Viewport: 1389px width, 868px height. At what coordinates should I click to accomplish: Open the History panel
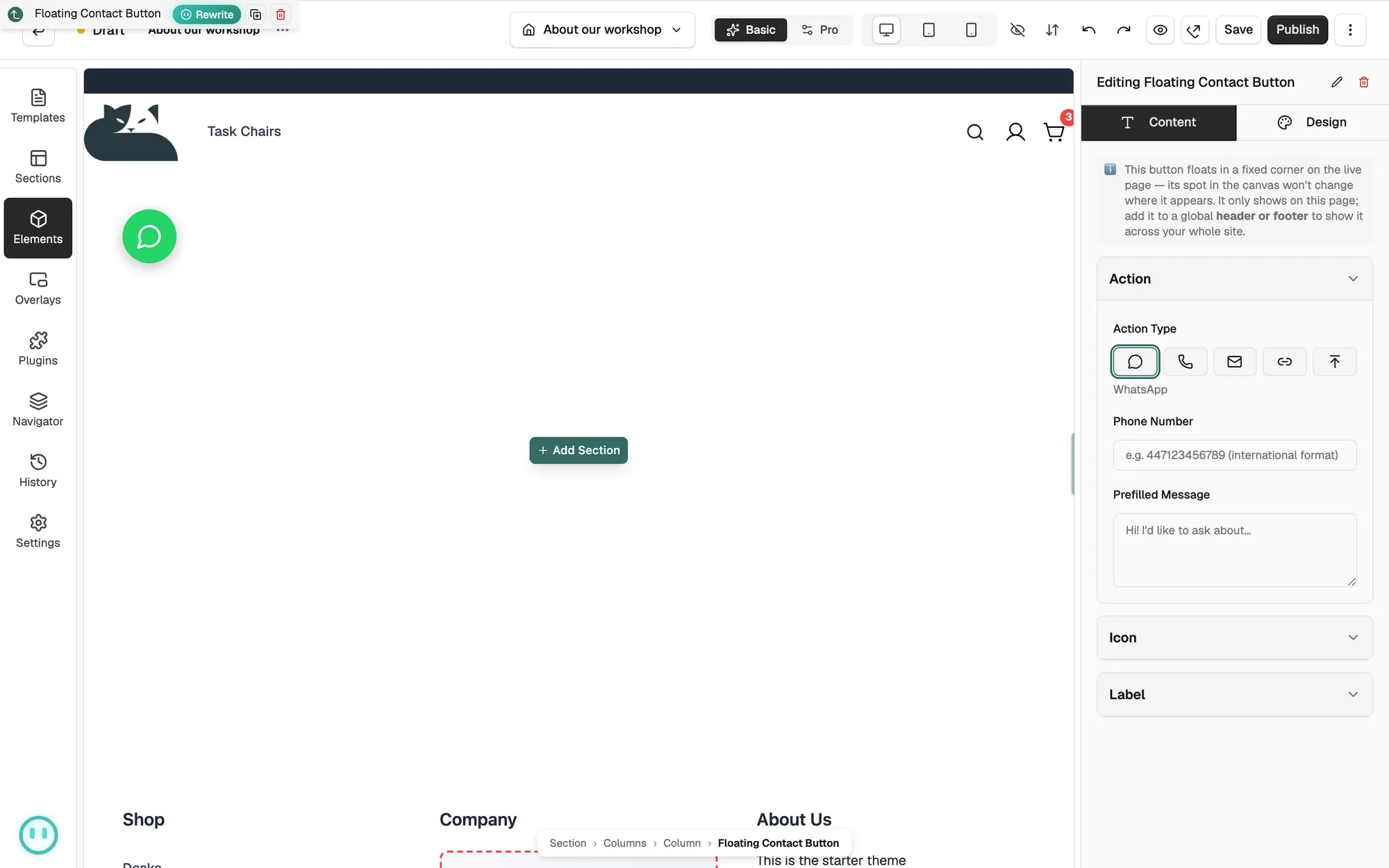pyautogui.click(x=38, y=471)
